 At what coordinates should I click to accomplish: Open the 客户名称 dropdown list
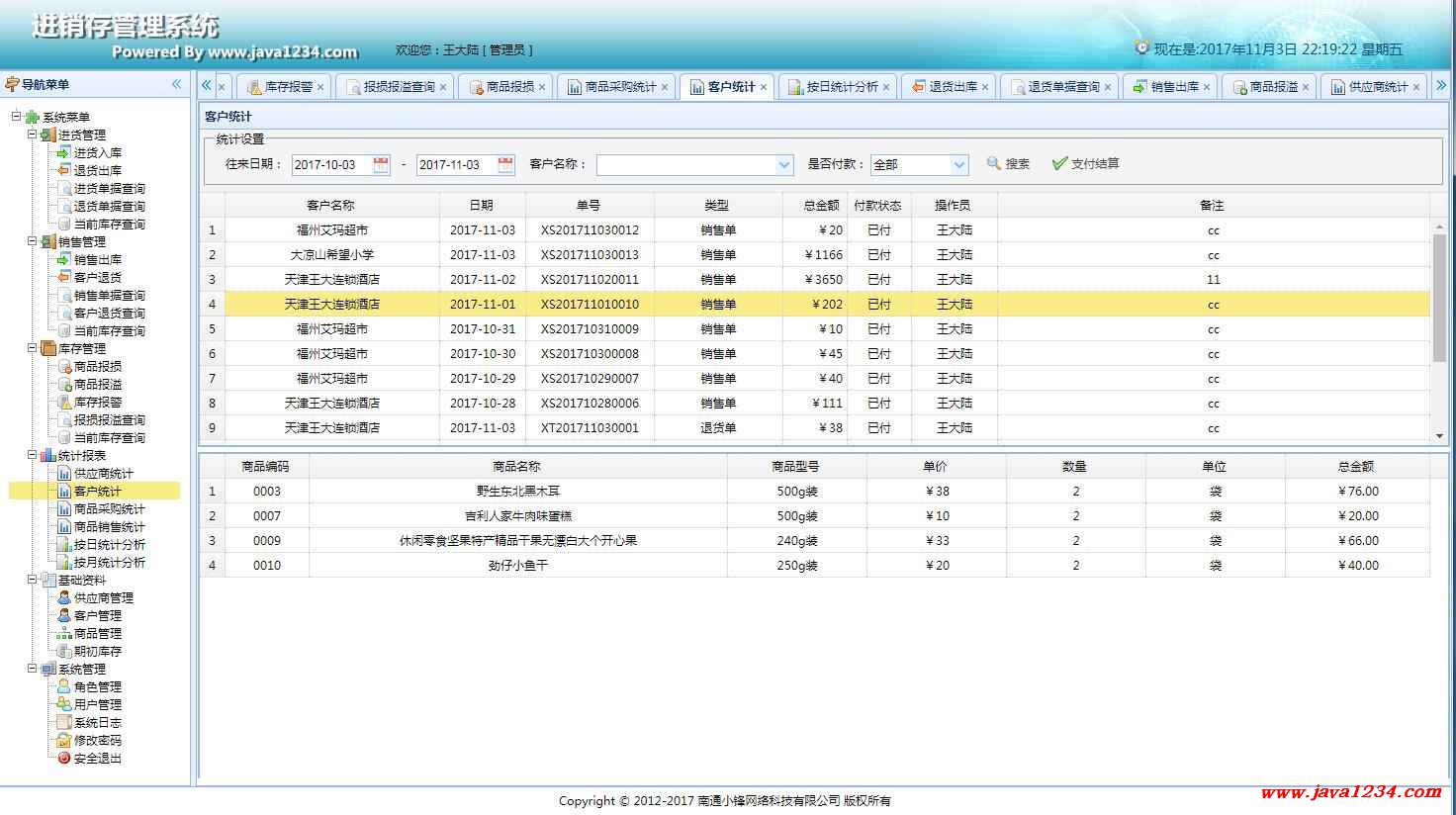tap(784, 165)
